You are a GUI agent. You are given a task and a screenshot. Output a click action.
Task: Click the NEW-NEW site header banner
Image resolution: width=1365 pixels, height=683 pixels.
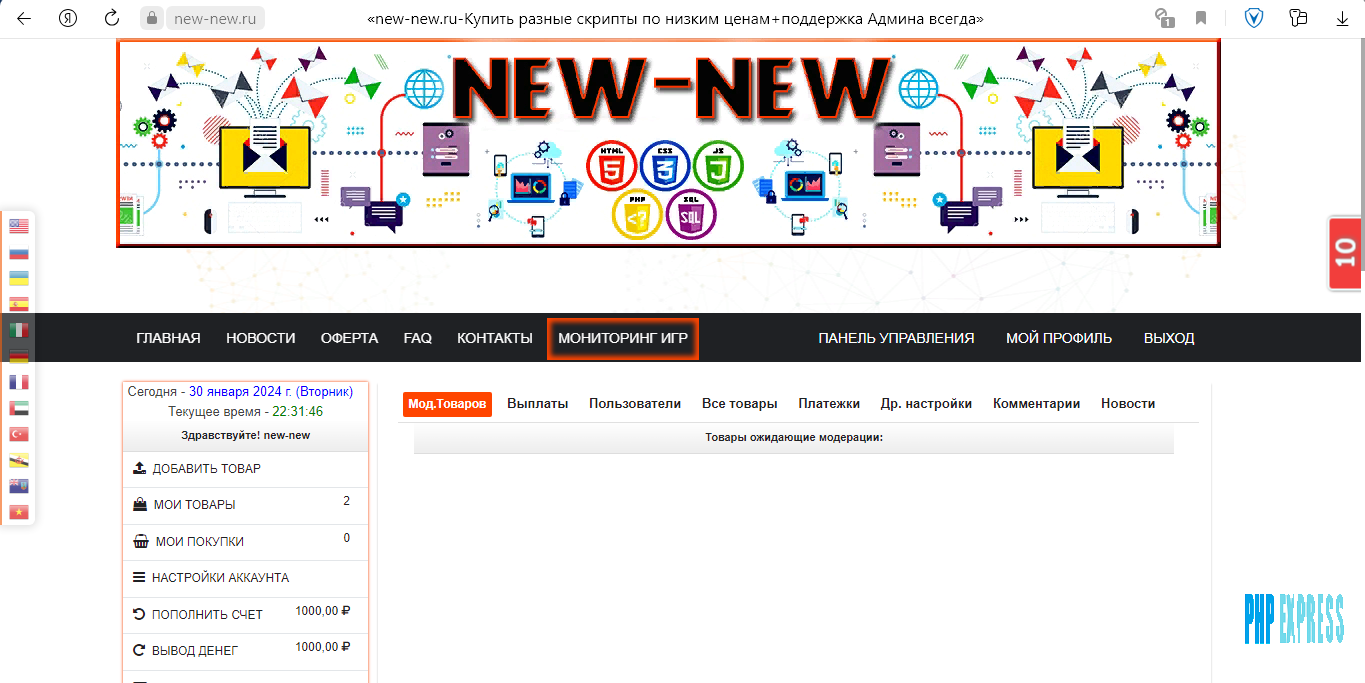pyautogui.click(x=669, y=143)
